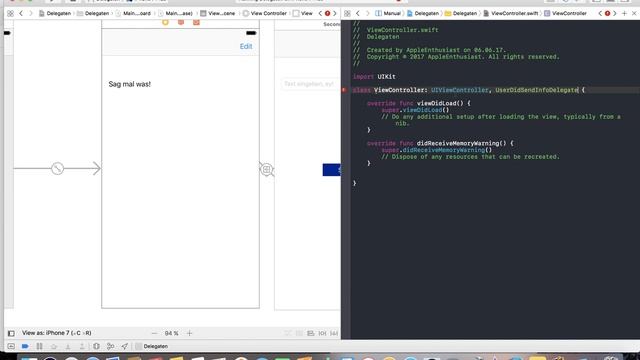Click the viewDidLoad function name
The height and width of the screenshot is (360, 640).
(x=436, y=103)
